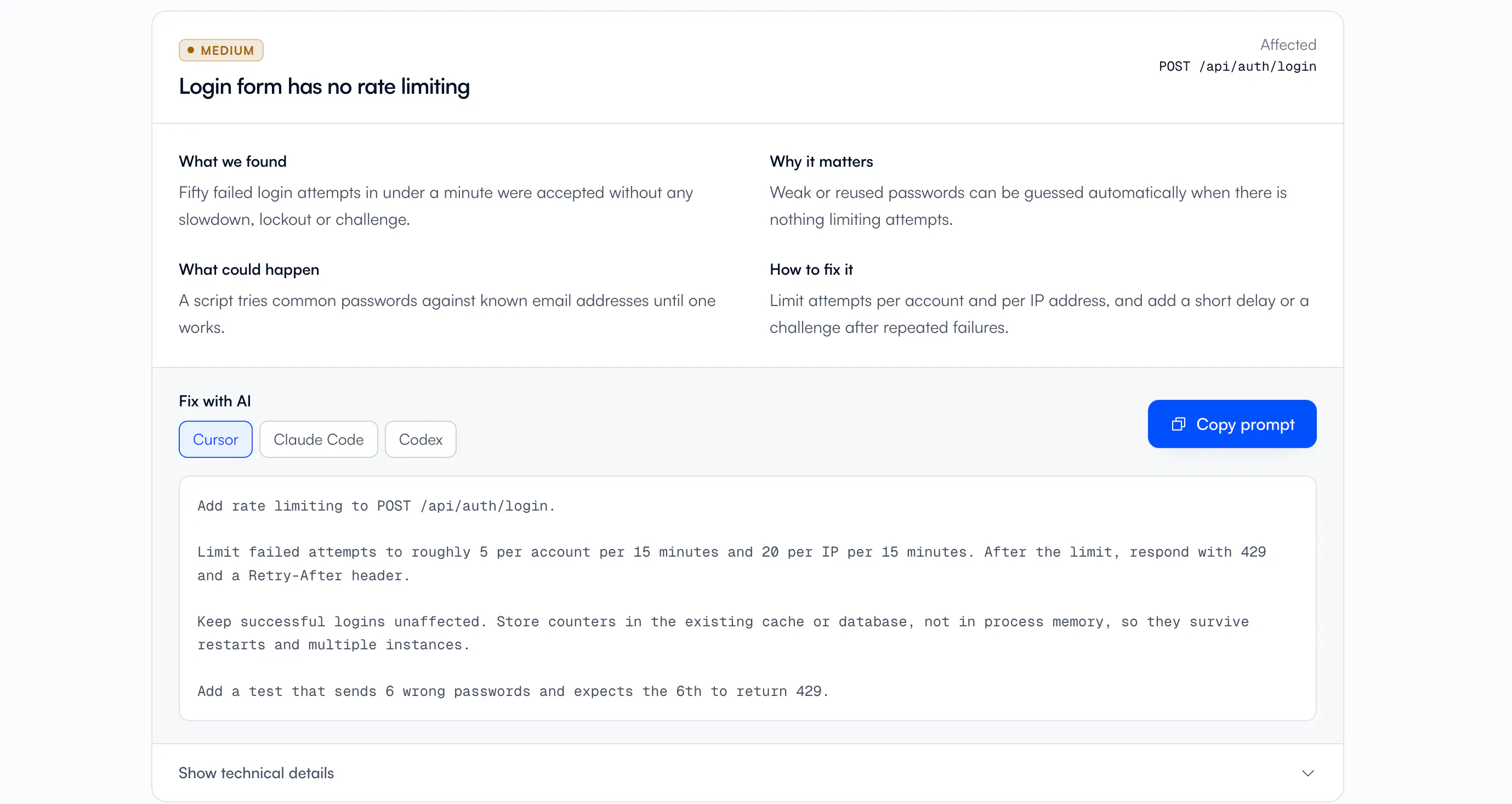This screenshot has width=1512, height=804.
Task: Click the paragraph starting 'A script tries common passwords'
Action: [x=447, y=314]
